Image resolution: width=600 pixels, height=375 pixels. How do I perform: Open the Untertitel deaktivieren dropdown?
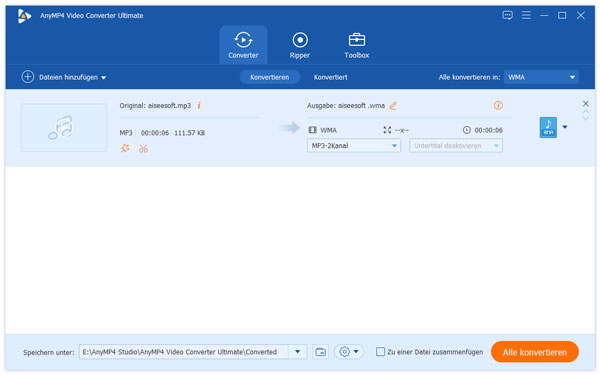[456, 146]
